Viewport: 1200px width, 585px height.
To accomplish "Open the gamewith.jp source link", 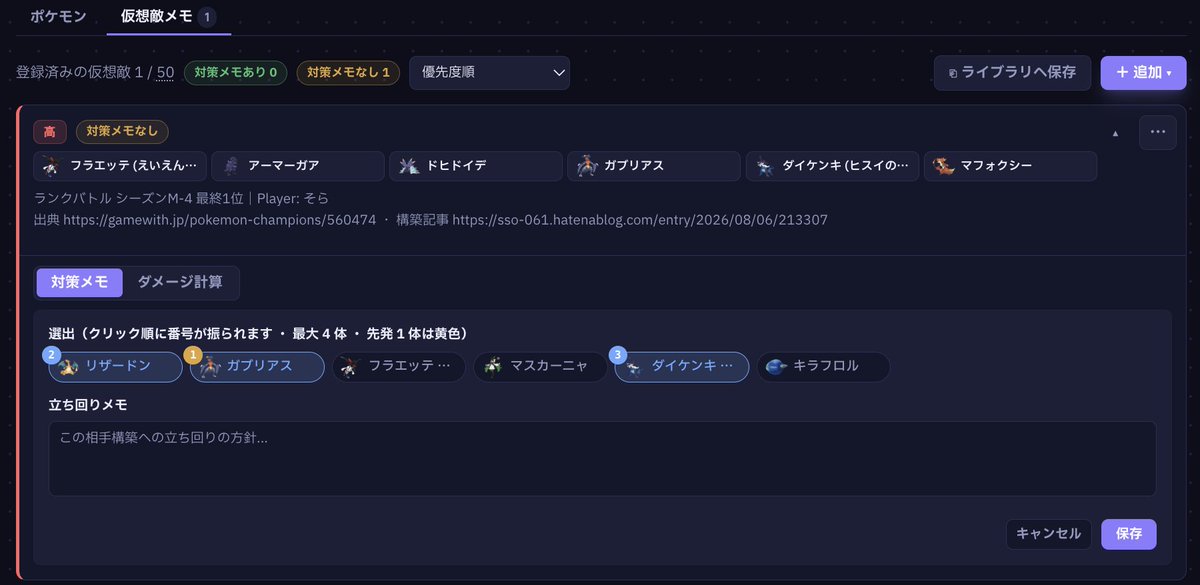I will tap(219, 219).
